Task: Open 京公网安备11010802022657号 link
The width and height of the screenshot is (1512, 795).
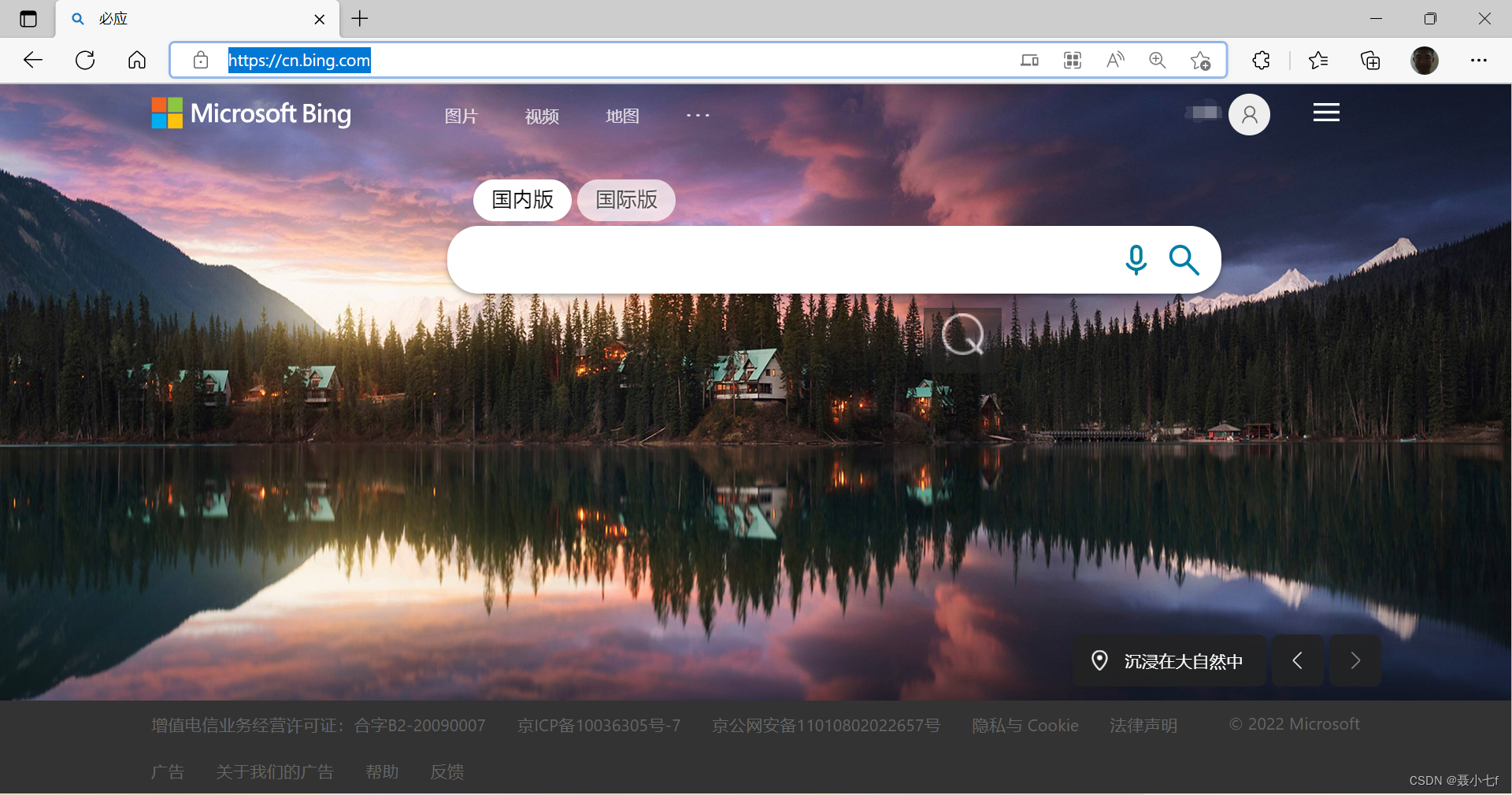Action: pyautogui.click(x=827, y=725)
